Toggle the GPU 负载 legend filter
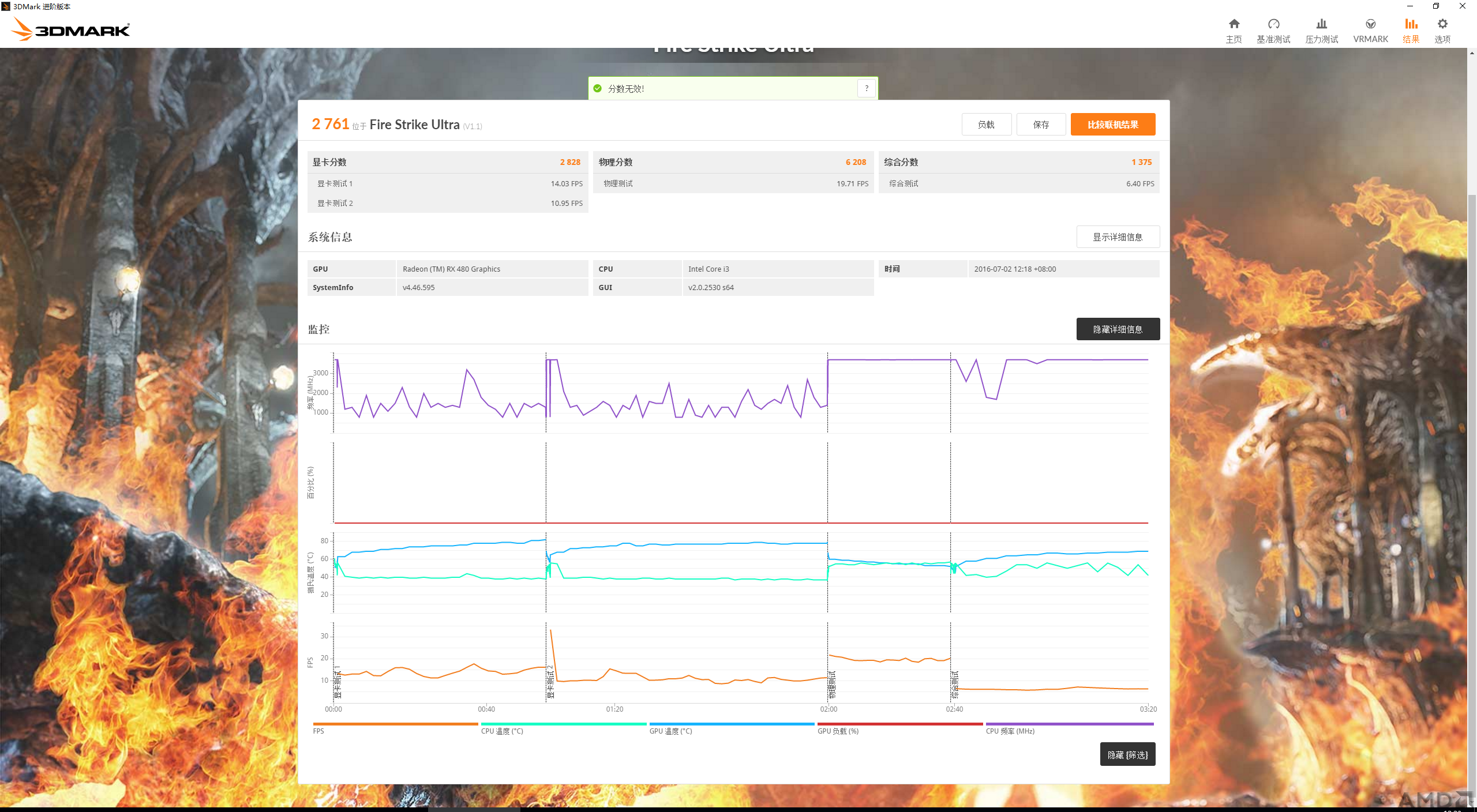 900,728
